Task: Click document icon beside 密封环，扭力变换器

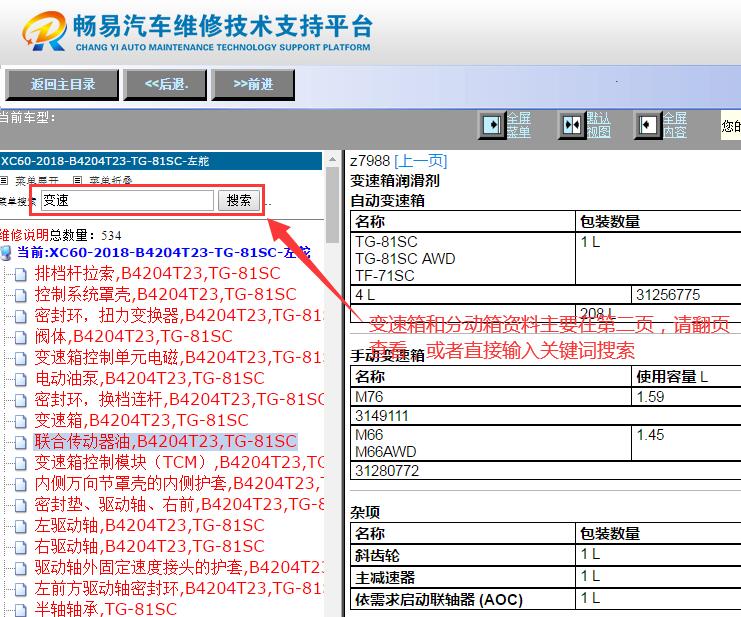Action: click(x=20, y=317)
